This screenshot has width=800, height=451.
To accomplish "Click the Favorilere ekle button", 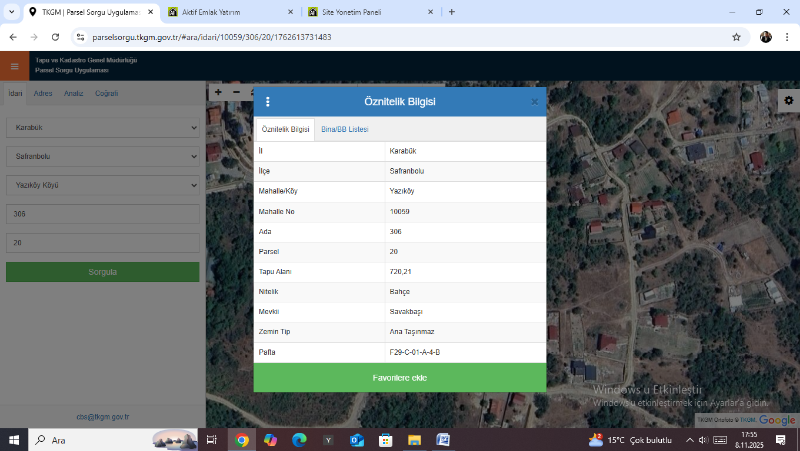I will tap(400, 378).
